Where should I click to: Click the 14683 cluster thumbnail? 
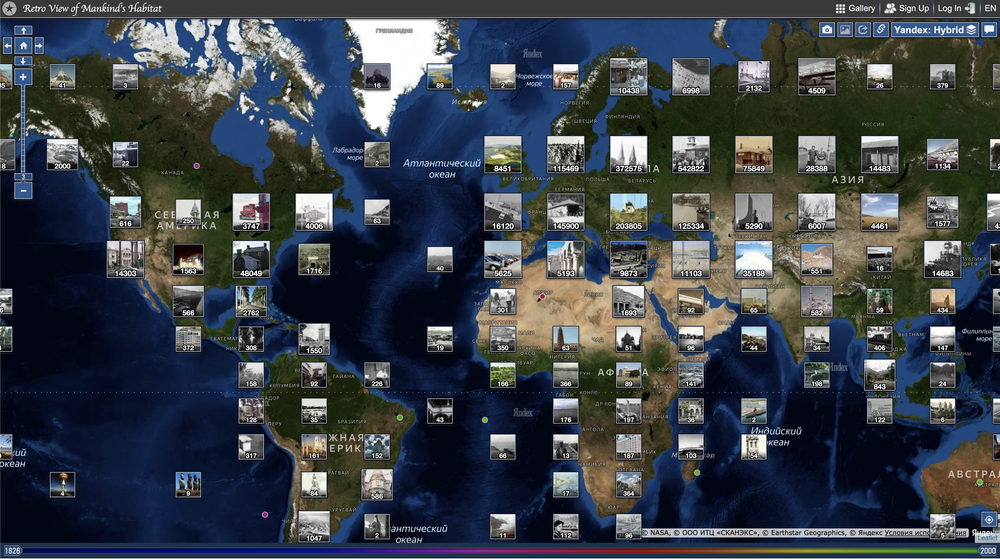tap(942, 259)
